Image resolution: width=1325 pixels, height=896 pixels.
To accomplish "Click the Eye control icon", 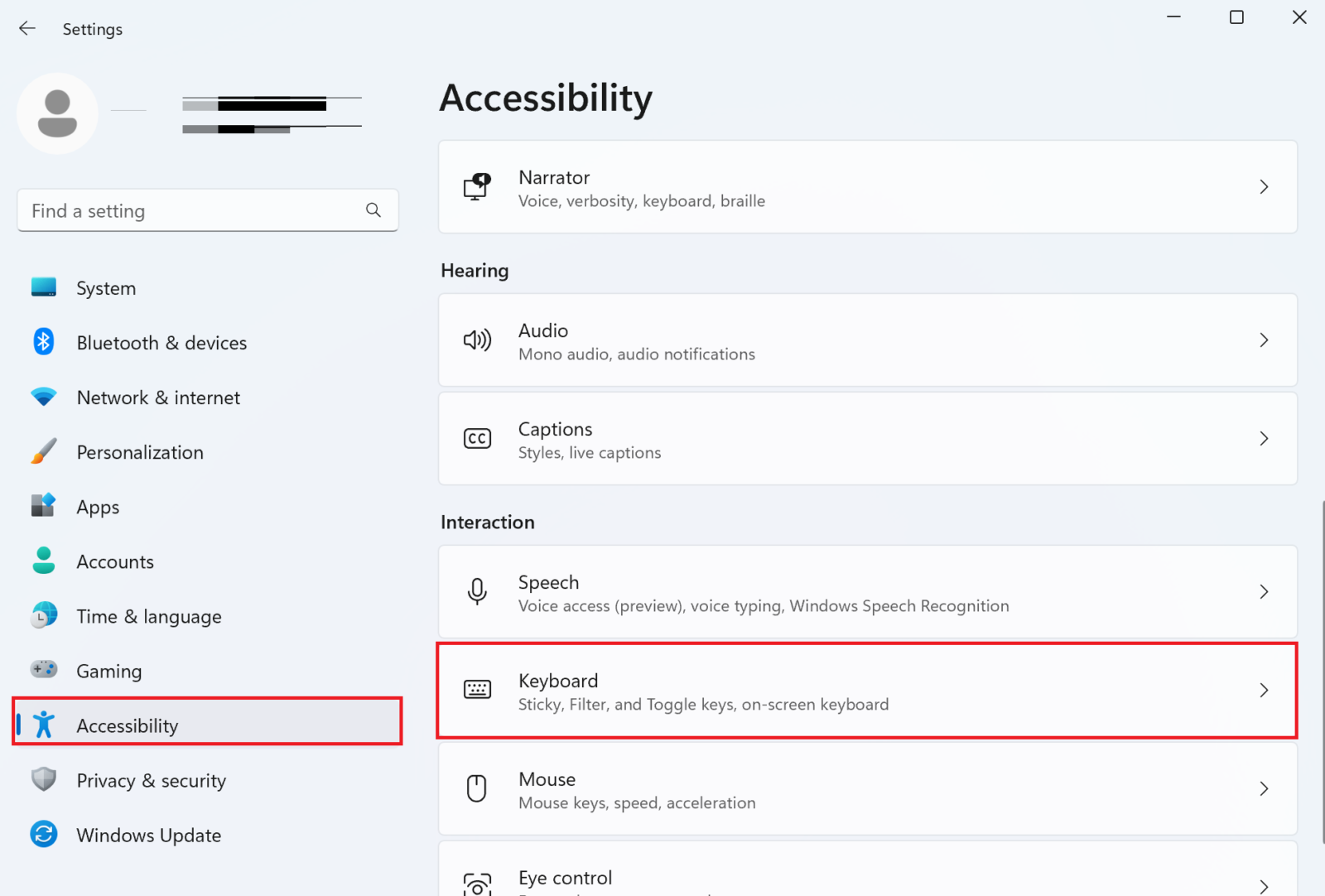I will point(477,882).
